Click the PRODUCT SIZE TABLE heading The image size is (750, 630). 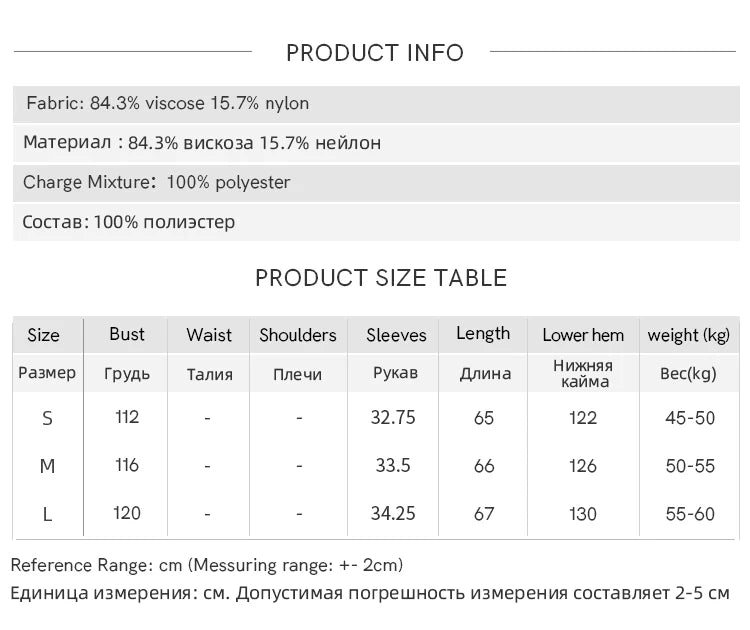click(x=381, y=278)
